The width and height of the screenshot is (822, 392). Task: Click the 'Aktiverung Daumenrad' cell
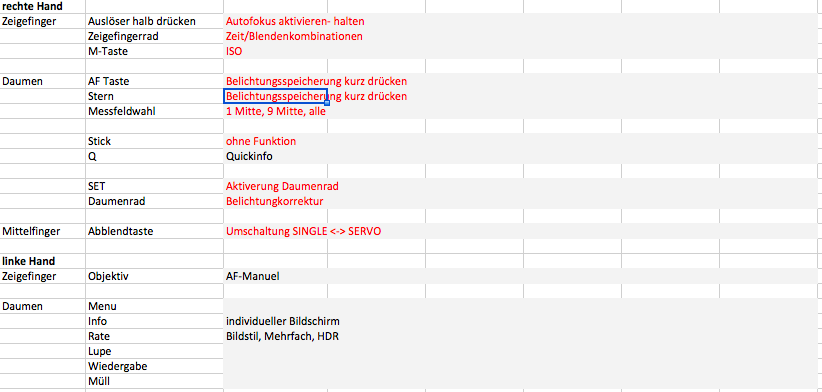click(276, 186)
